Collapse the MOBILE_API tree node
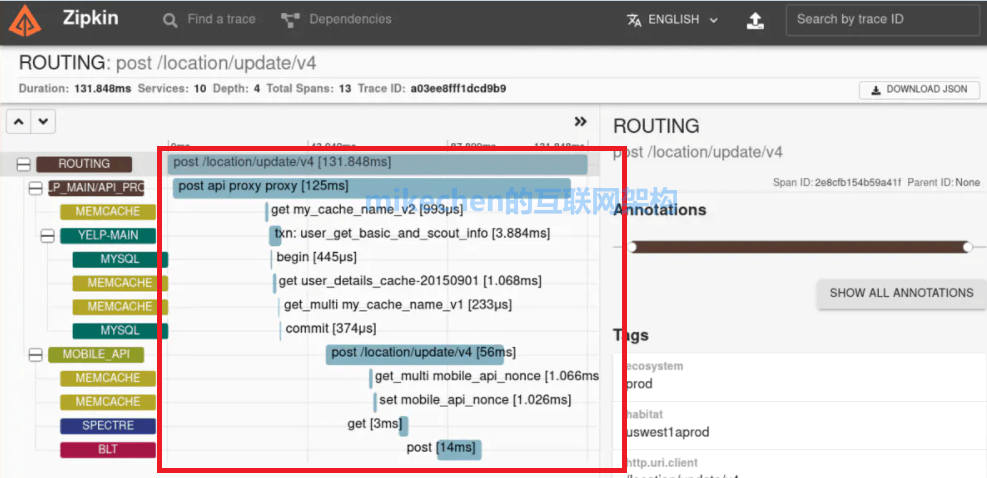This screenshot has height=478, width=987. 36,355
